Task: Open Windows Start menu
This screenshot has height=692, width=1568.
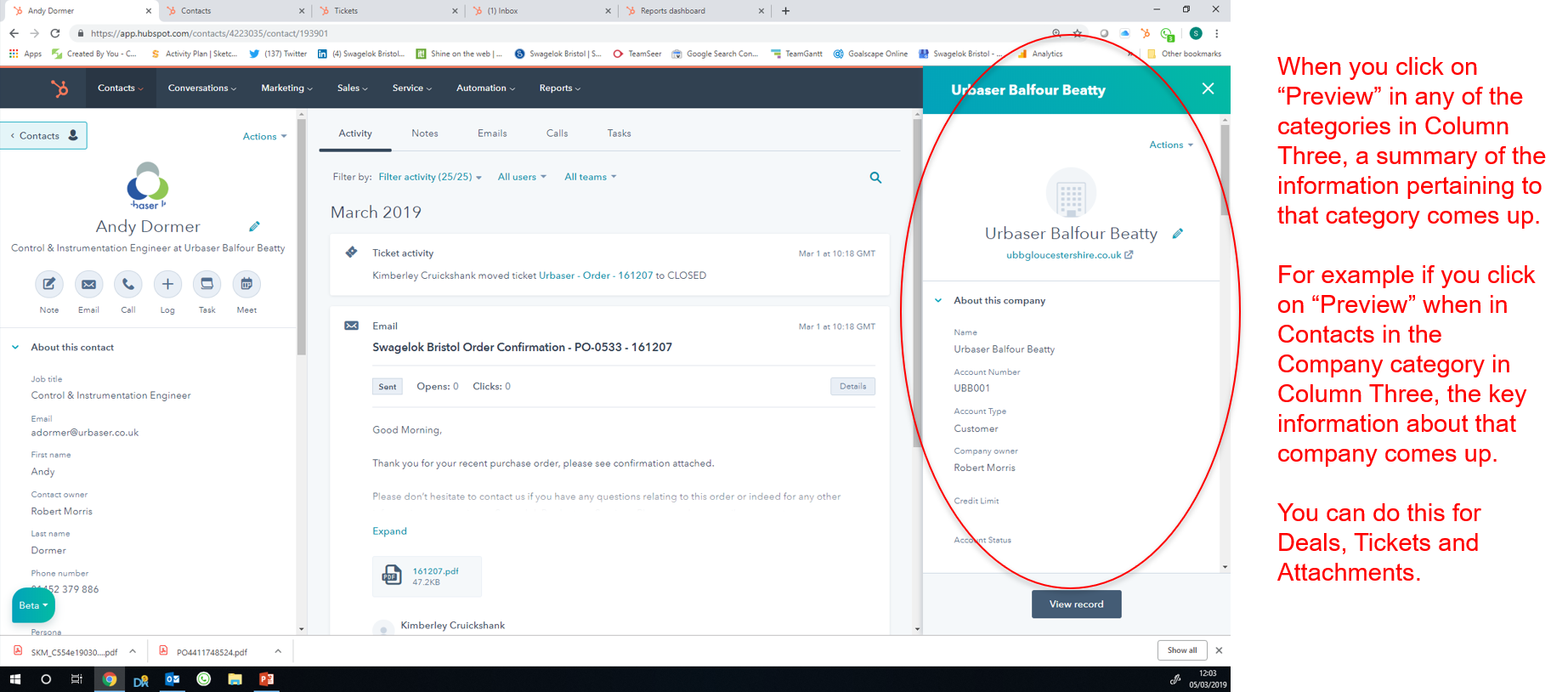Action: pos(14,679)
